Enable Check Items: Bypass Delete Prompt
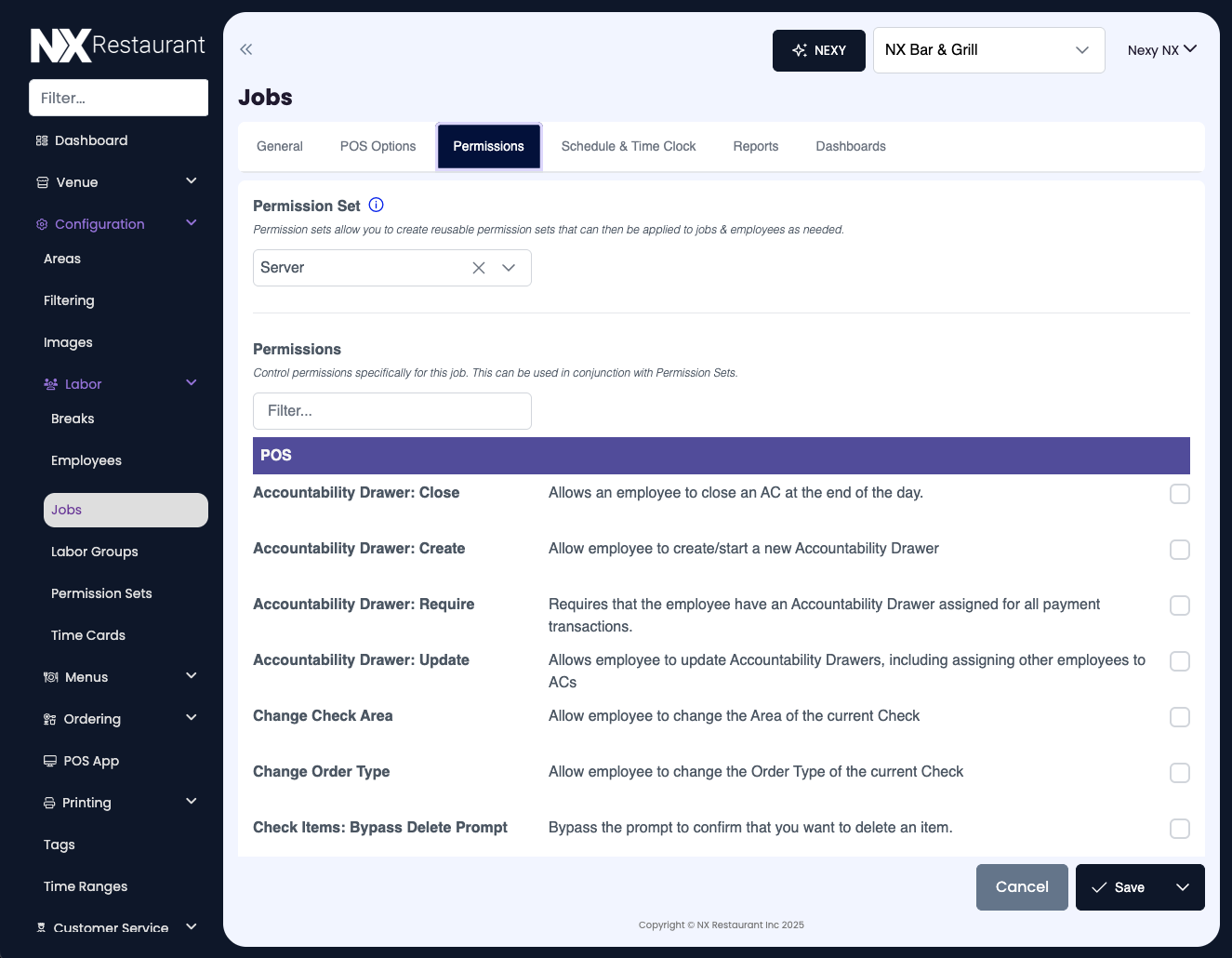This screenshot has height=958, width=1232. pyautogui.click(x=1179, y=829)
